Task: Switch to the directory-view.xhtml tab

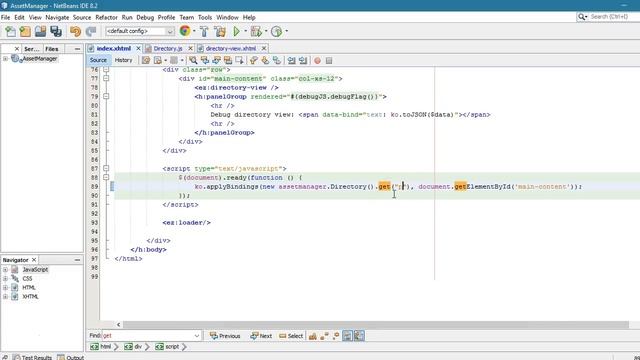Action: (x=231, y=49)
